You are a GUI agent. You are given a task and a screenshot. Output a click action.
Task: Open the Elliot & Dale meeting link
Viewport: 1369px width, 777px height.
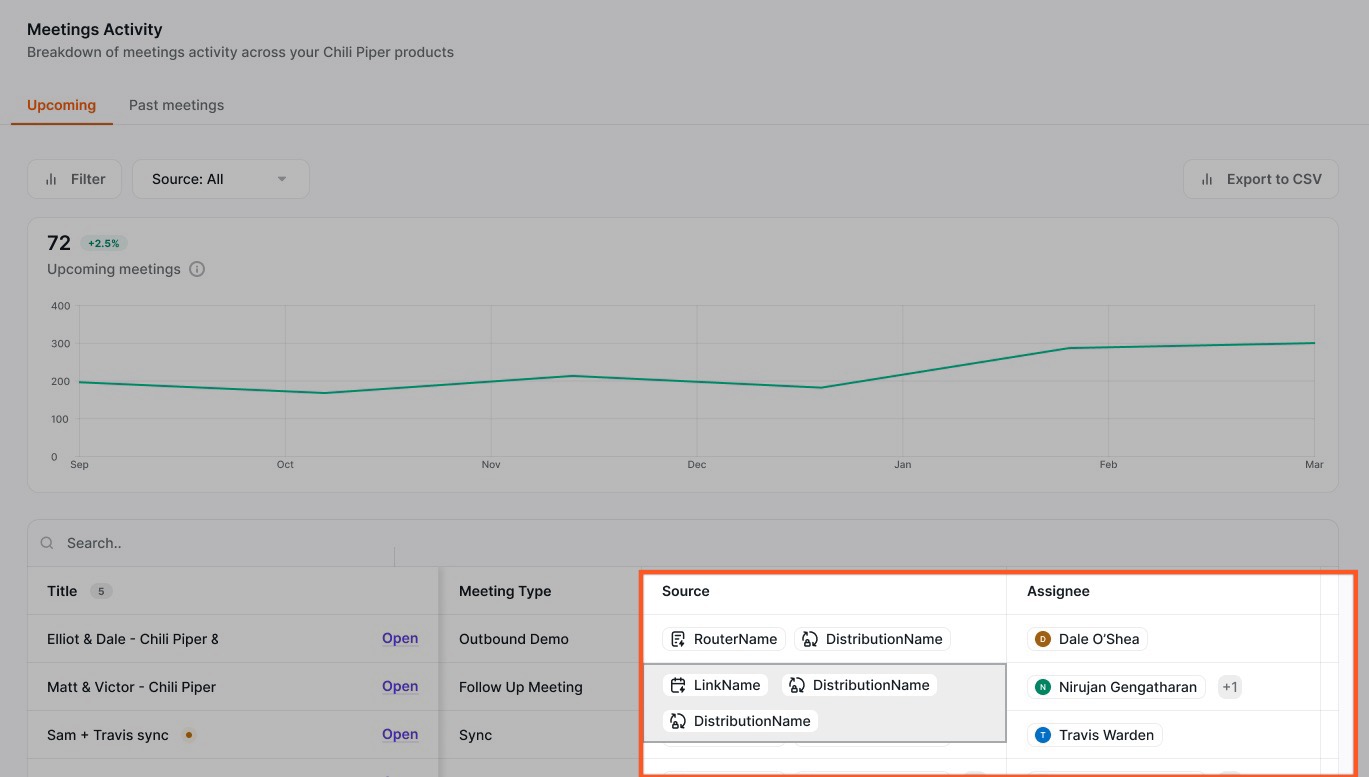click(400, 639)
